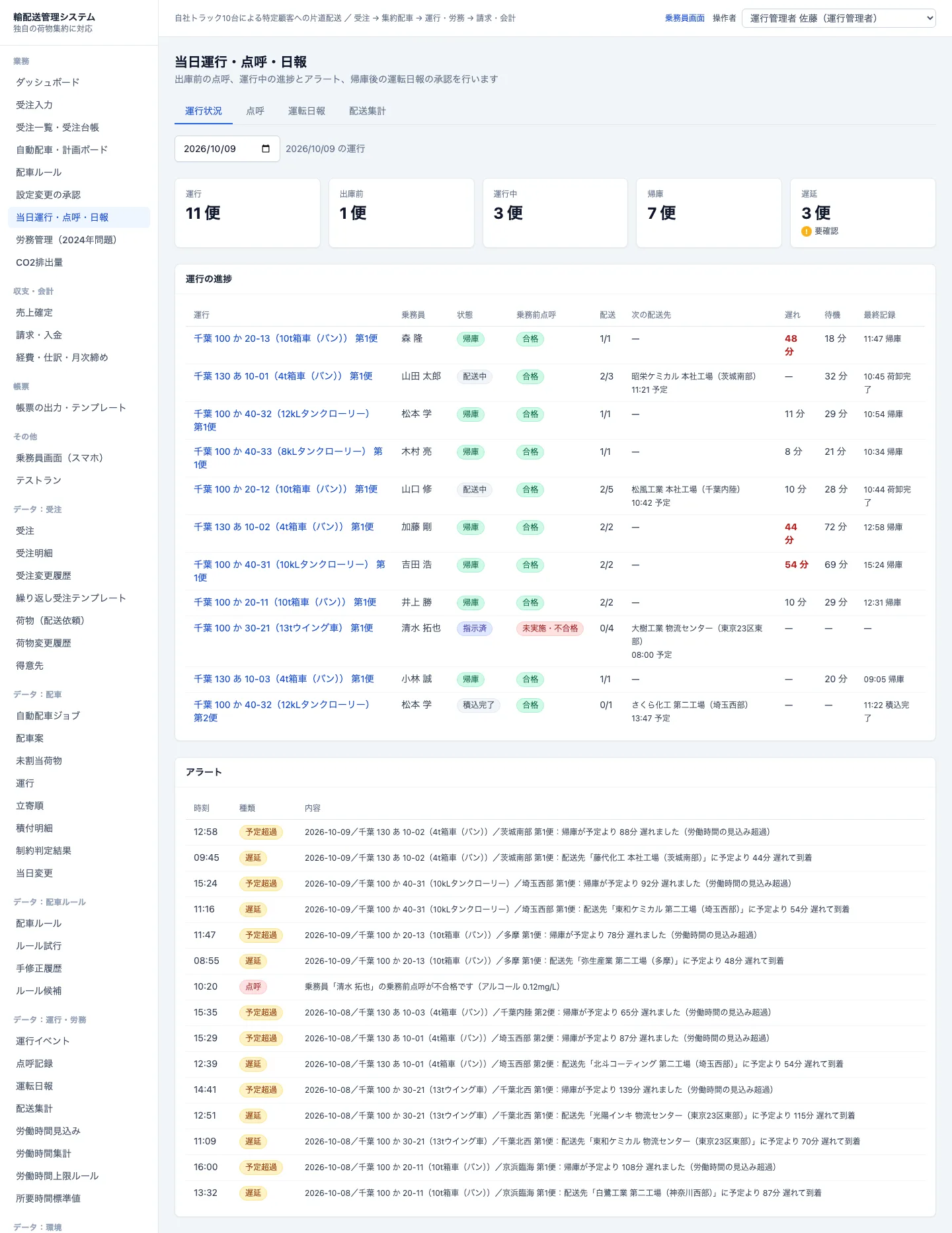Image resolution: width=952 pixels, height=1233 pixels.
Task: Click the 16:00 予定超過 alert row
Action: [x=555, y=1168]
